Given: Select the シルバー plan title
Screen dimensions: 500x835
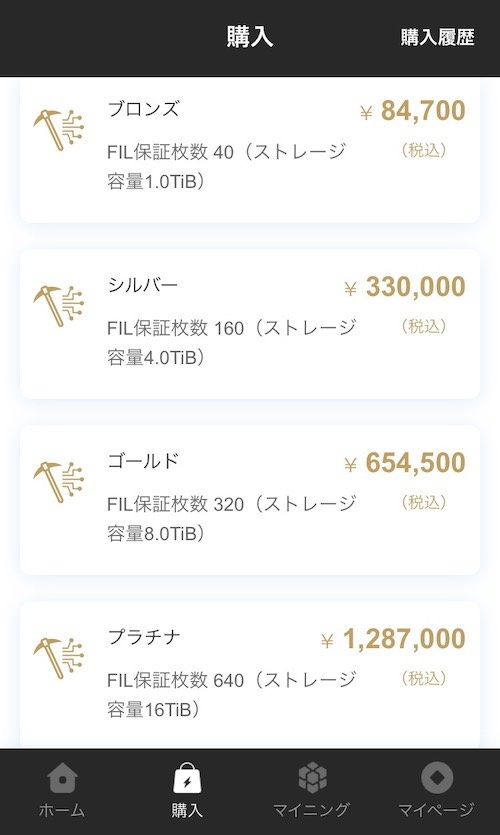Looking at the screenshot, I should [143, 285].
